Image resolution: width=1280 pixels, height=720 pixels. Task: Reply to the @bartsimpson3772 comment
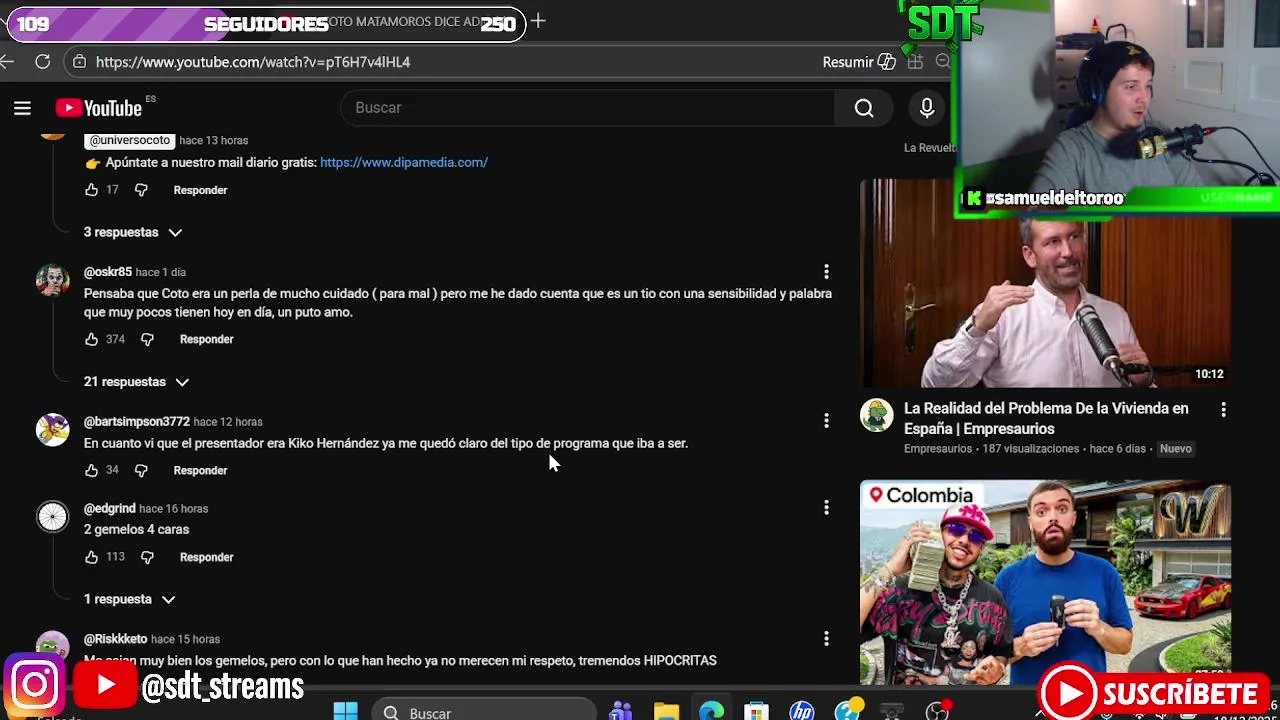200,470
